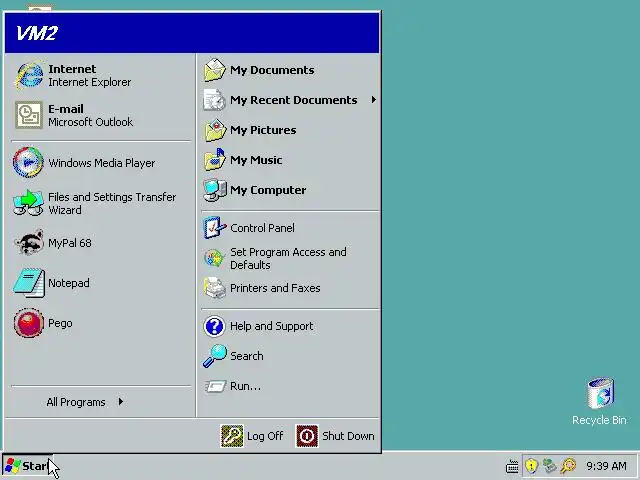Select the Recycle Bin desktop icon

coord(600,393)
